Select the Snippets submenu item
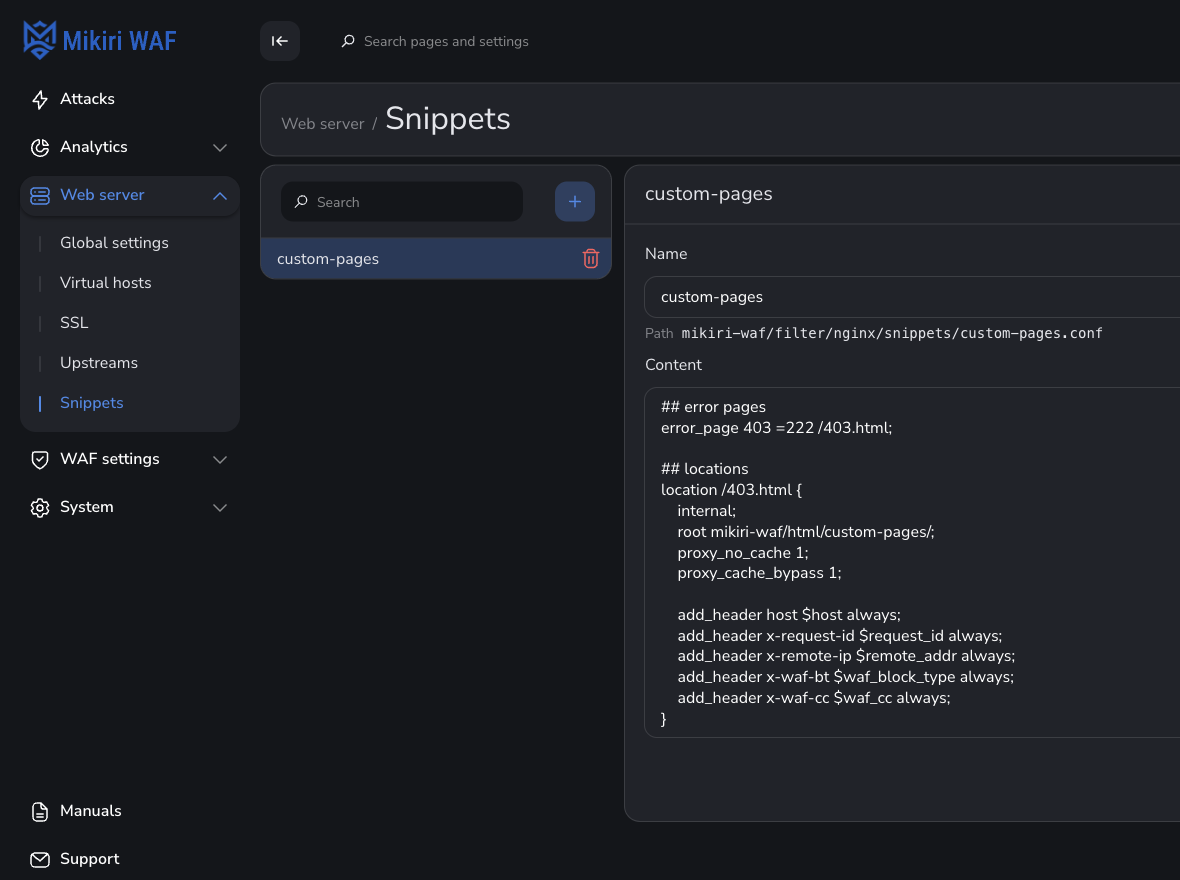 [x=92, y=403]
